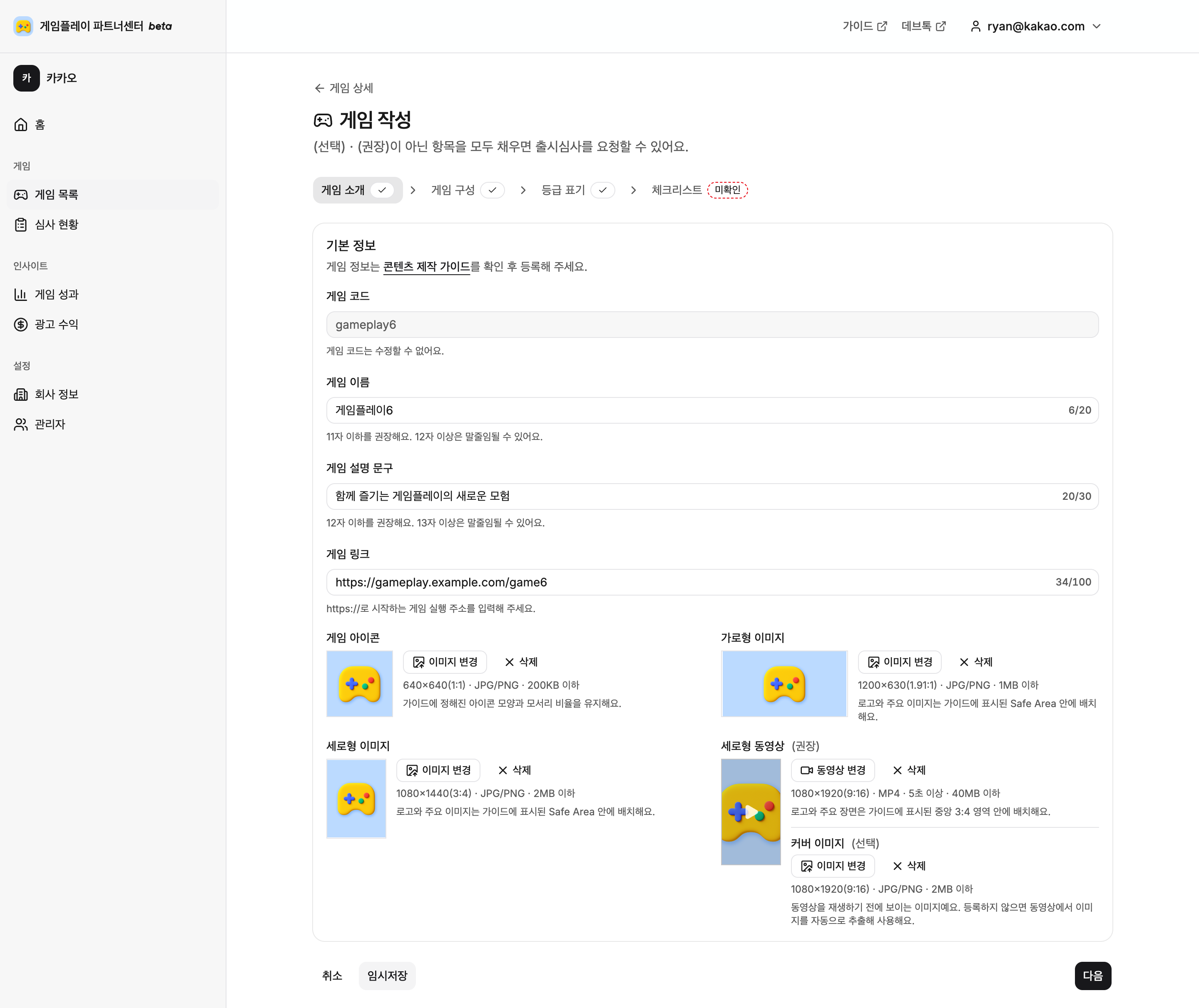Proceed with the 다음 button
The width and height of the screenshot is (1199, 1008).
tap(1093, 976)
